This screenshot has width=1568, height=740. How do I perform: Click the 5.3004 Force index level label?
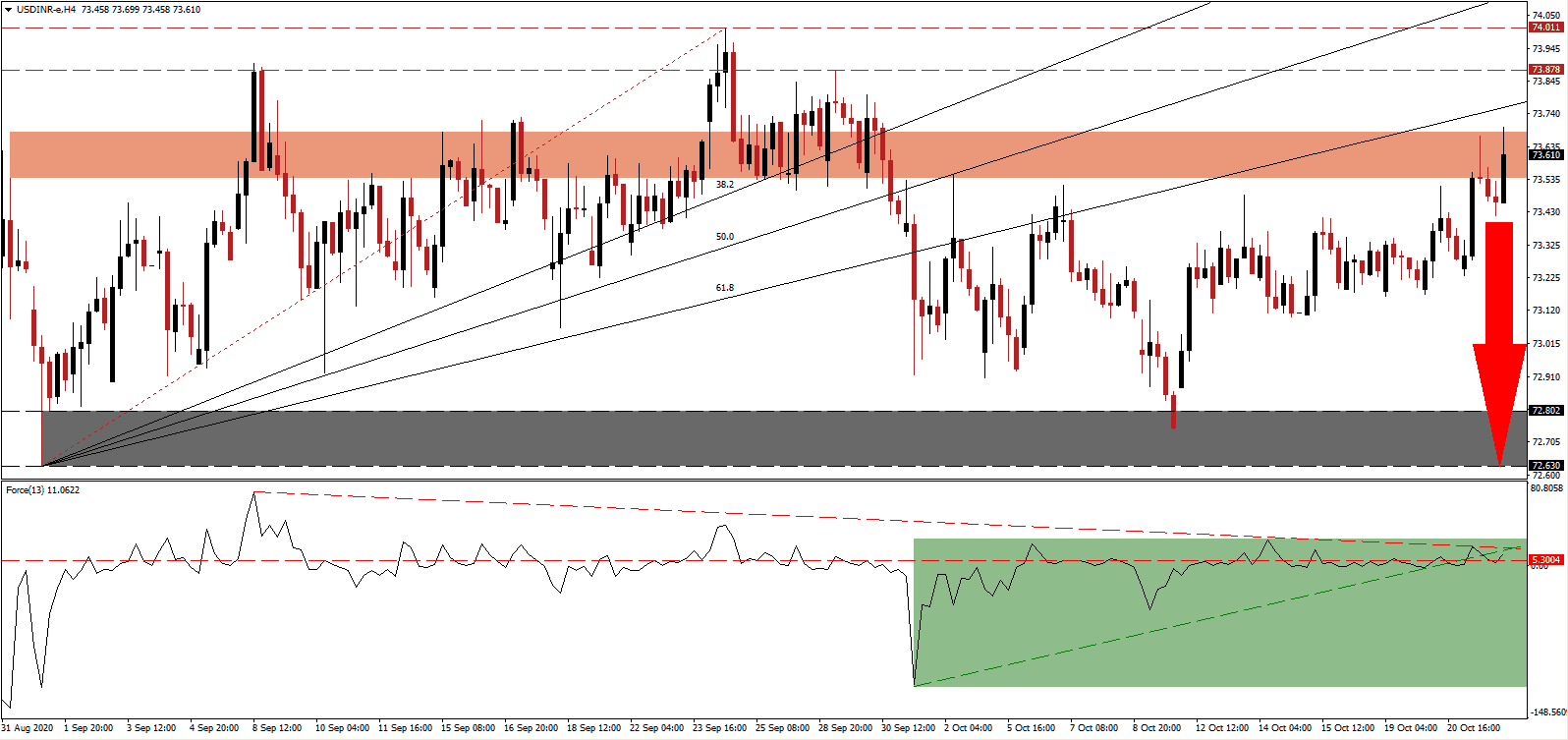pyautogui.click(x=1545, y=560)
